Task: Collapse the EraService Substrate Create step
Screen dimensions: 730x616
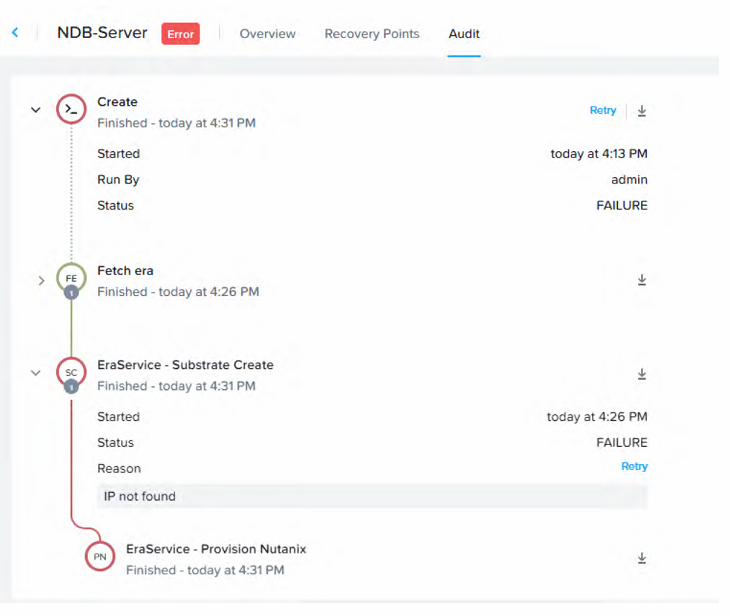Action: (x=36, y=373)
